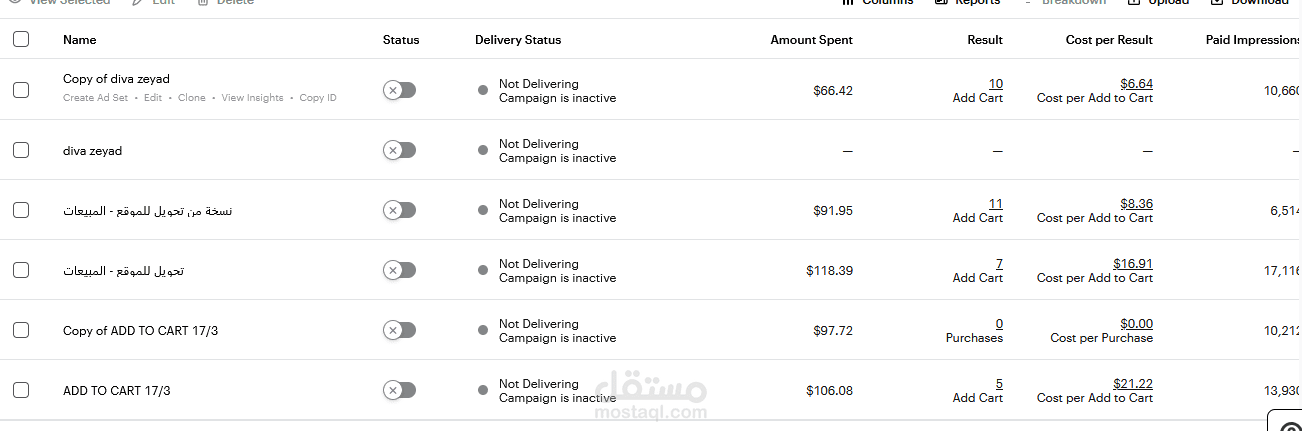Tick the select-all checkbox in the table header
Screen dimensions: 1302x431
[x=21, y=40]
